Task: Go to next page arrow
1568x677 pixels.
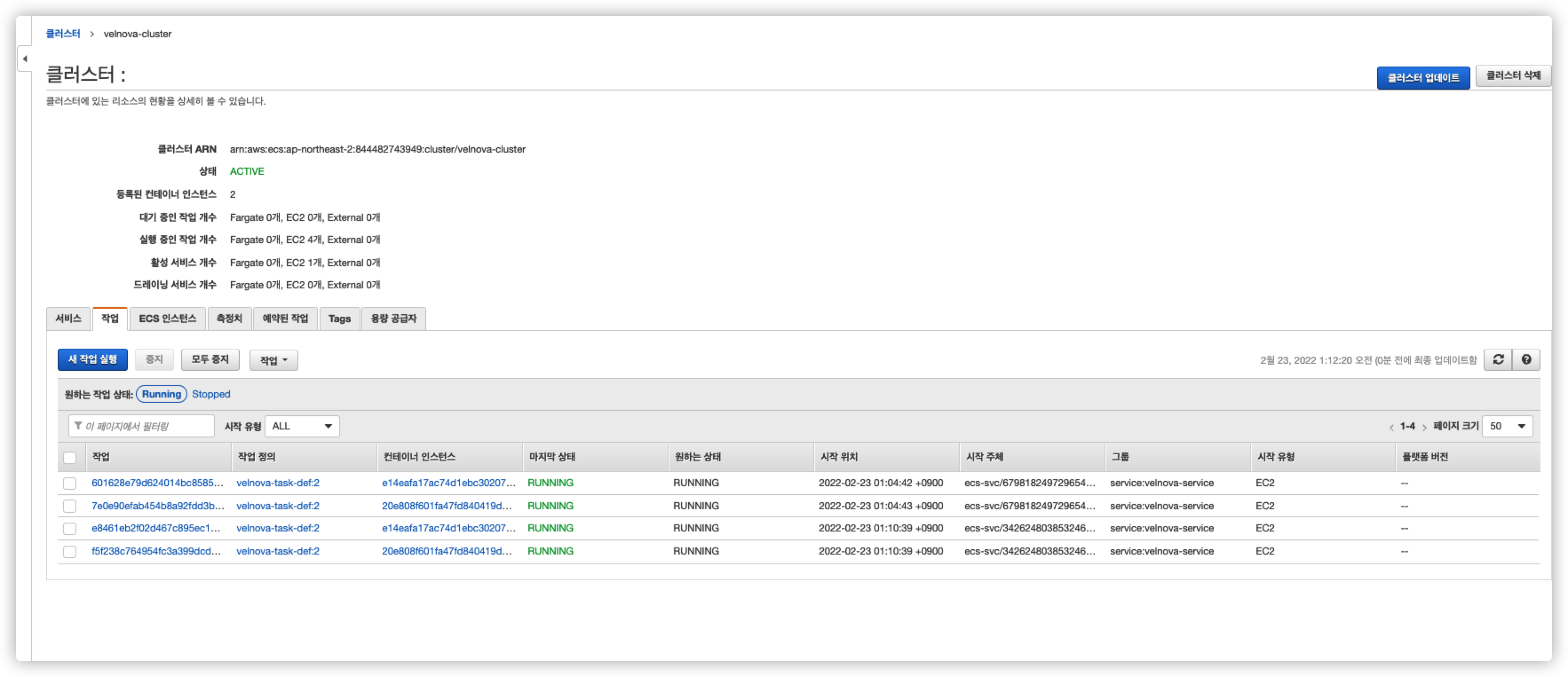Action: (1424, 427)
